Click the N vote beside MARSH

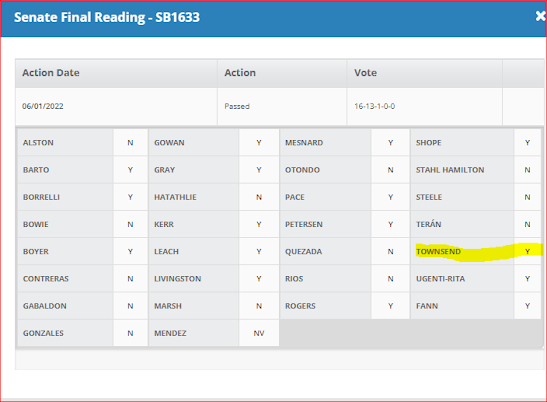259,306
